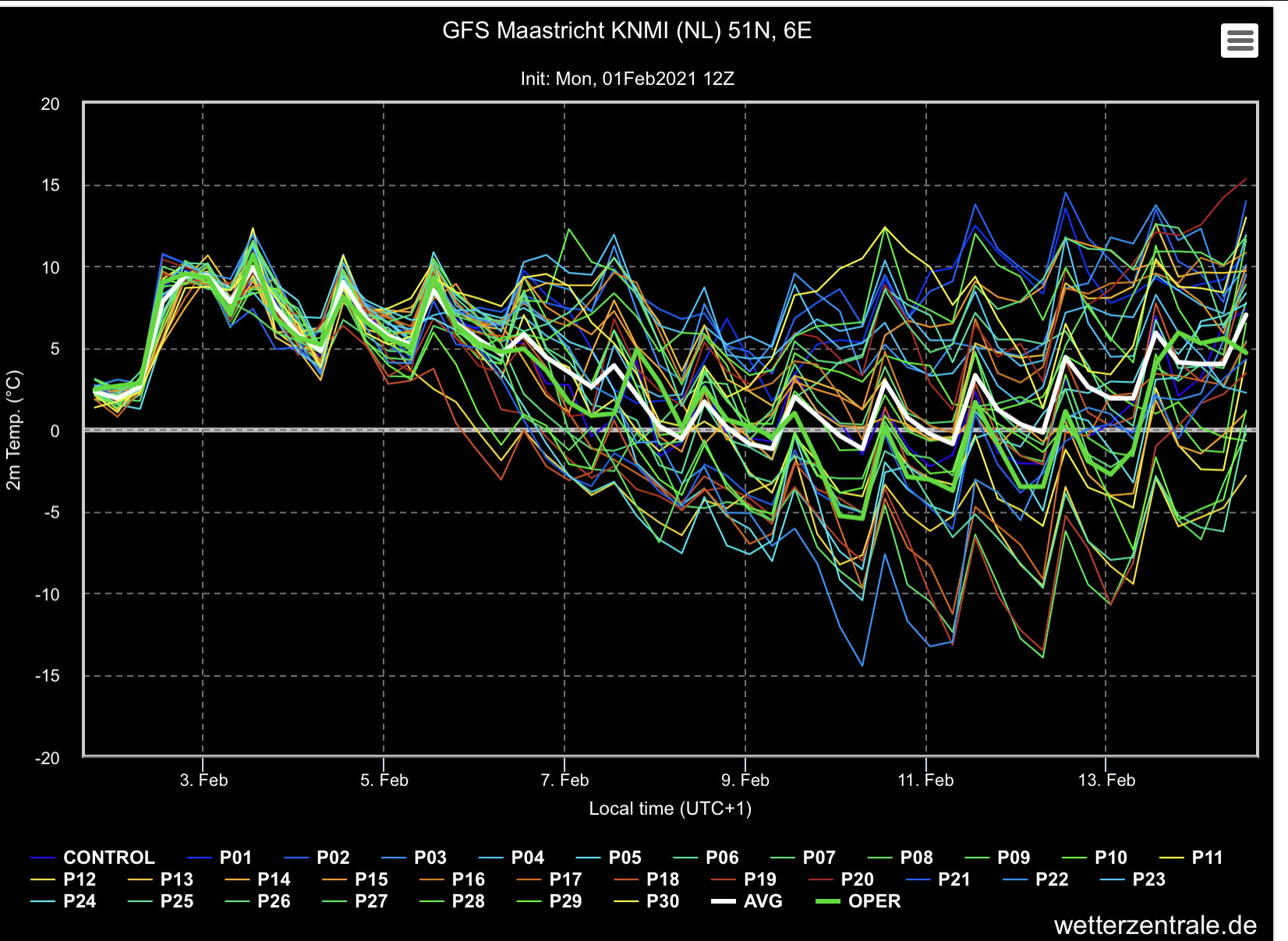Toggle the P05 legend entry
This screenshot has height=941, width=1288.
pos(608,858)
